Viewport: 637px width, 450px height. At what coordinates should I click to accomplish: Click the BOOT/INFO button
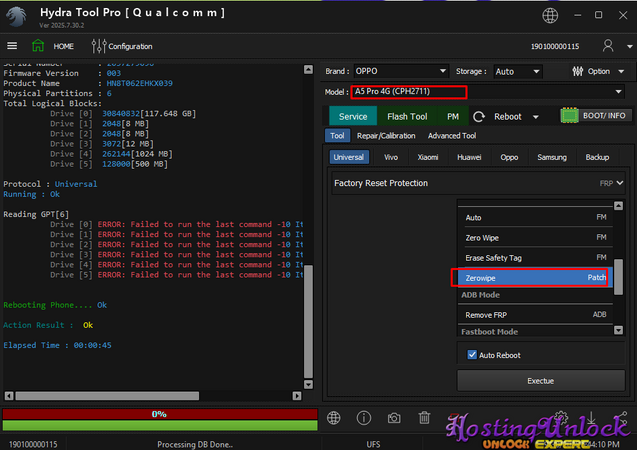pyautogui.click(x=596, y=116)
